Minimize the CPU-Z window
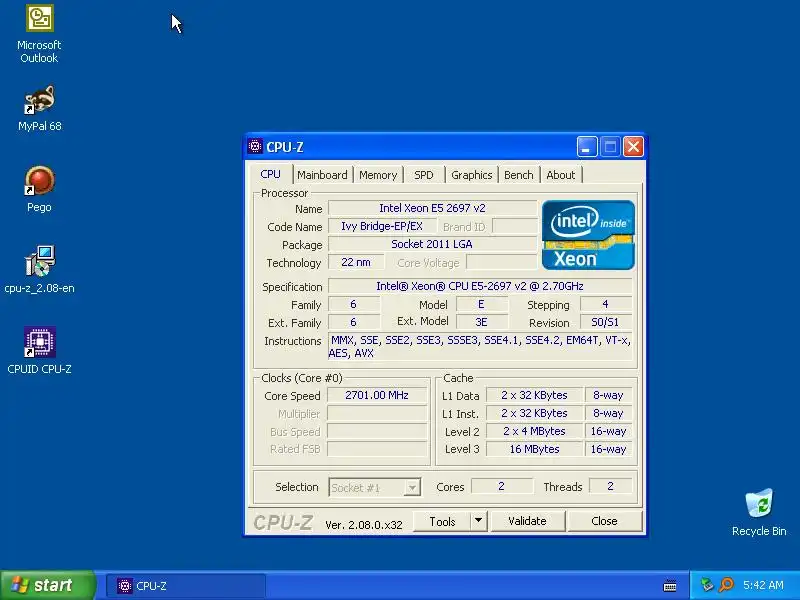The height and width of the screenshot is (600, 800). click(587, 147)
